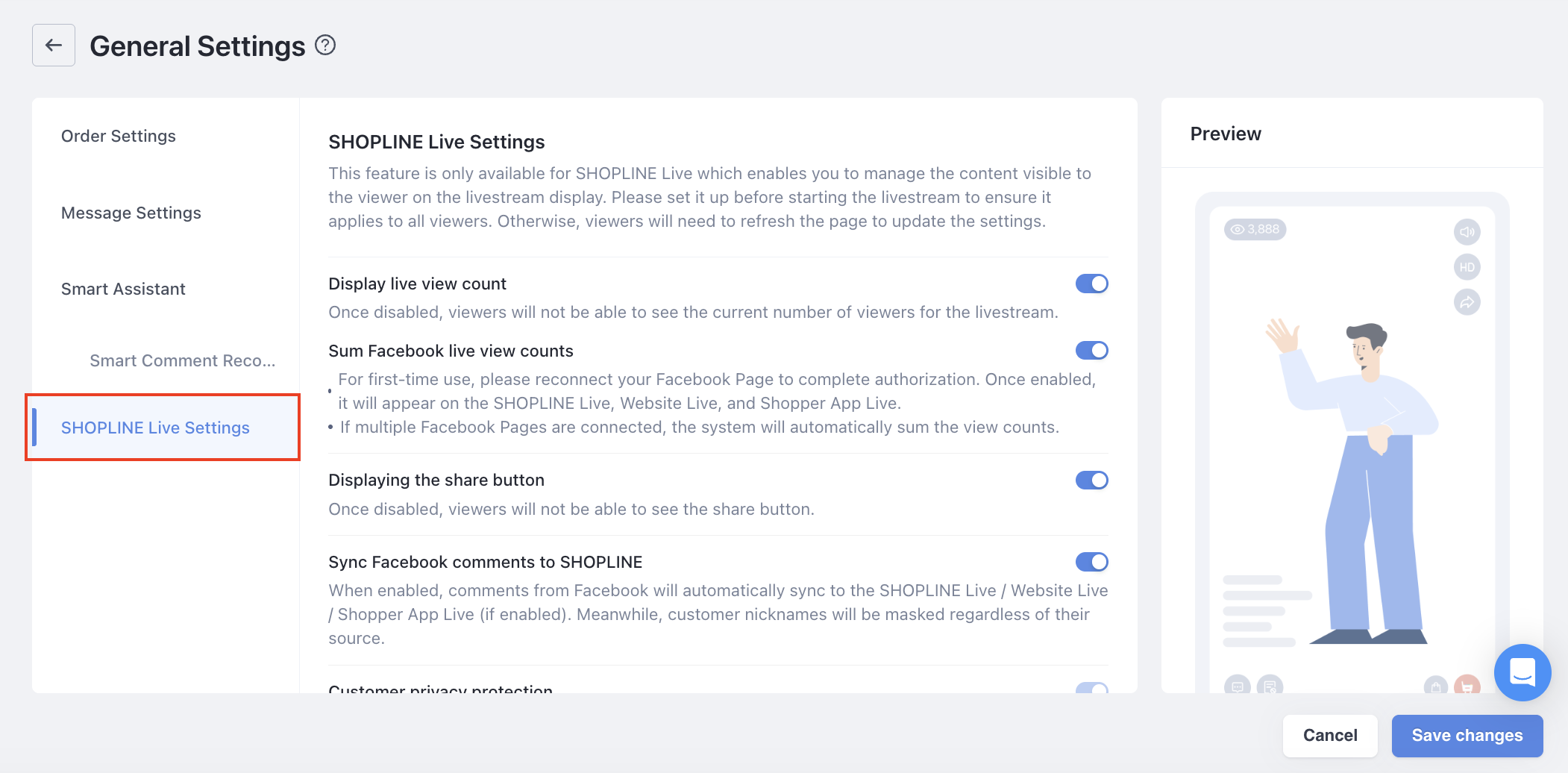1568x773 pixels.
Task: Toggle Customer privacy protection switch
Action: [1091, 688]
